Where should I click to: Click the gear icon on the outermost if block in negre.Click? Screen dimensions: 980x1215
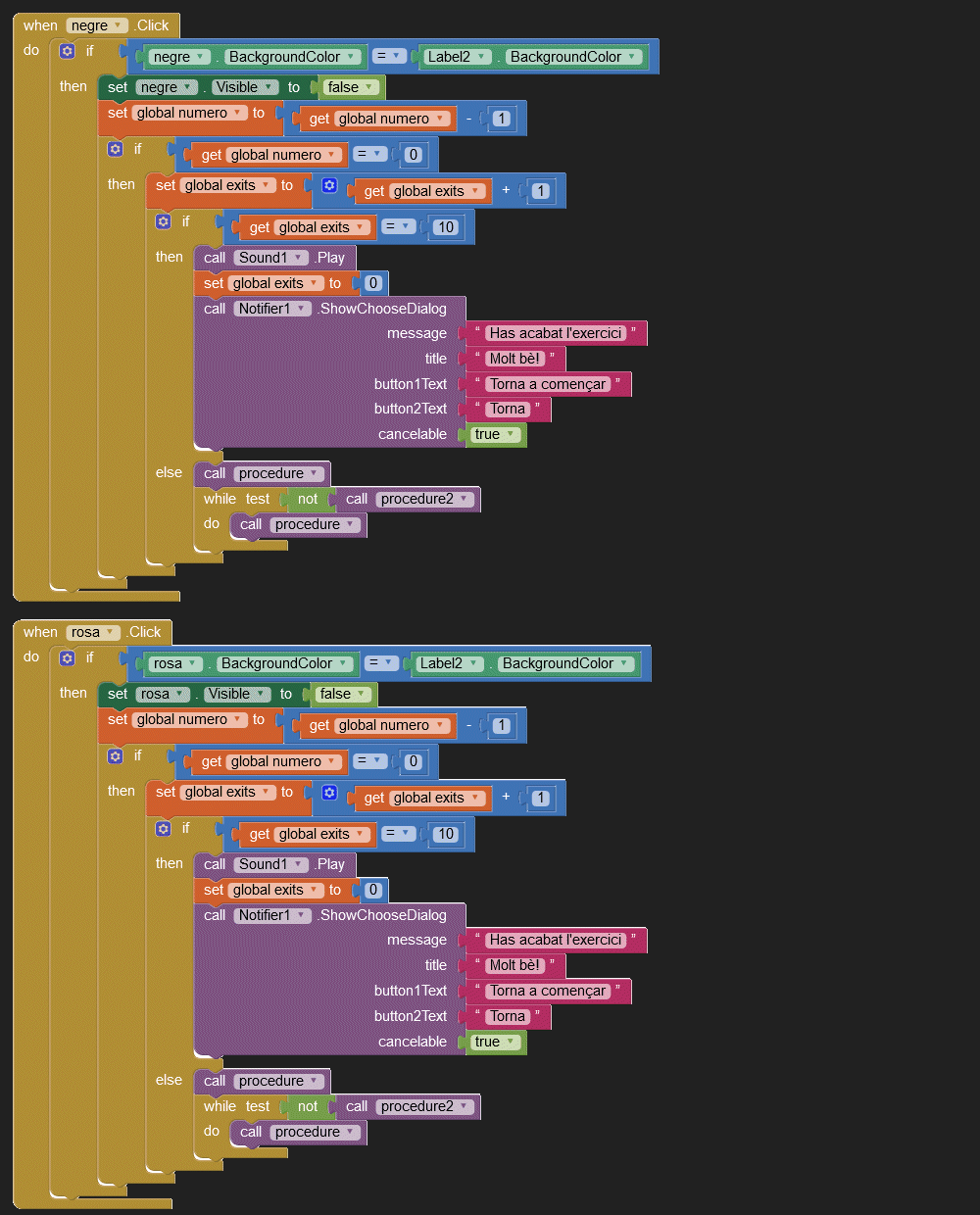tap(67, 51)
